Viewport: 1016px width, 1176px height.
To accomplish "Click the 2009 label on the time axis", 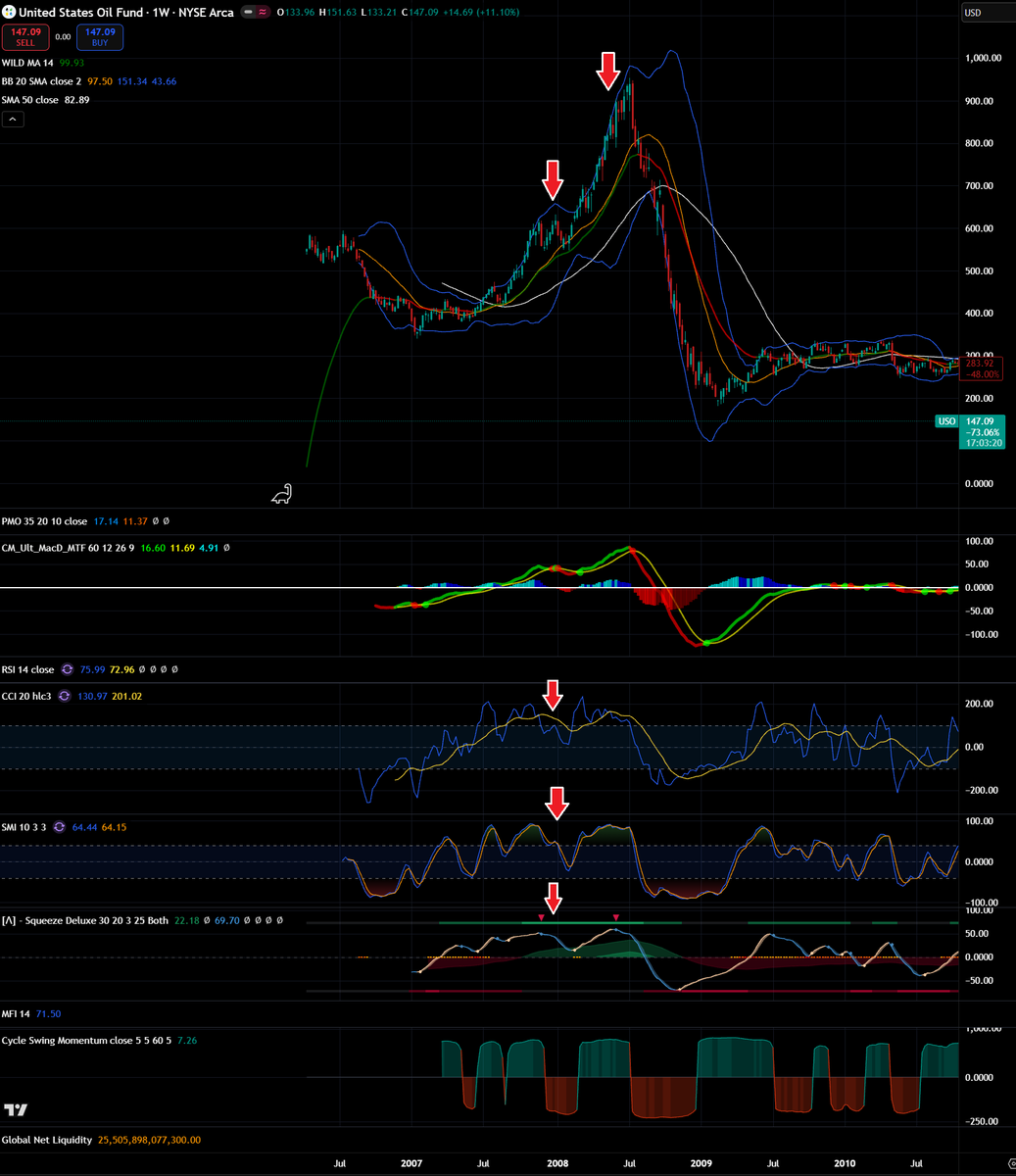I will 702,1163.
